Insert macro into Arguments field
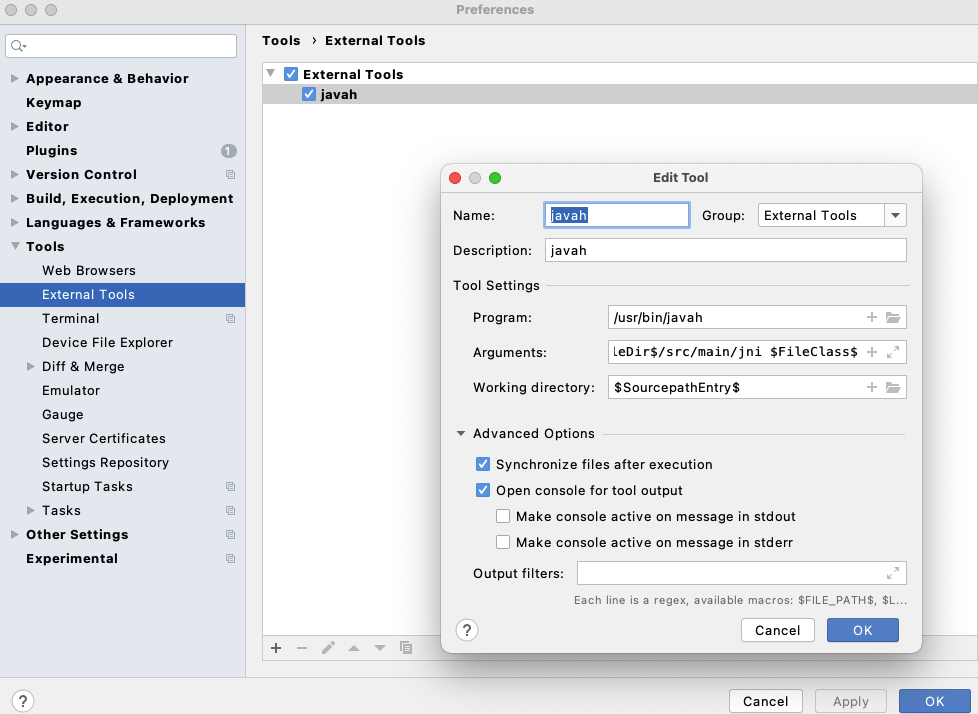This screenshot has height=714, width=978. point(871,352)
